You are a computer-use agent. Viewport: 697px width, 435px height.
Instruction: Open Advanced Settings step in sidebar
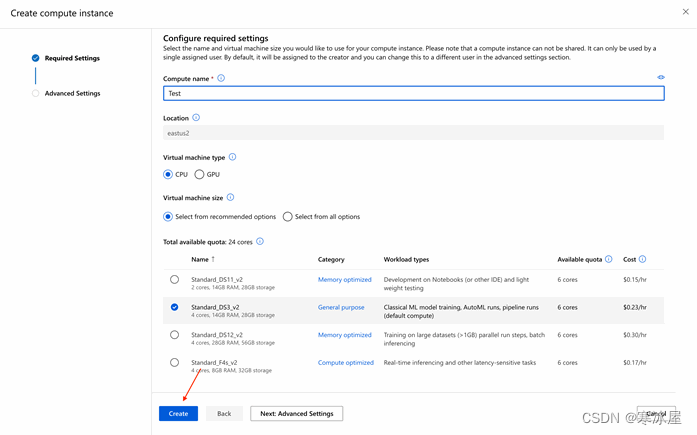(72, 94)
